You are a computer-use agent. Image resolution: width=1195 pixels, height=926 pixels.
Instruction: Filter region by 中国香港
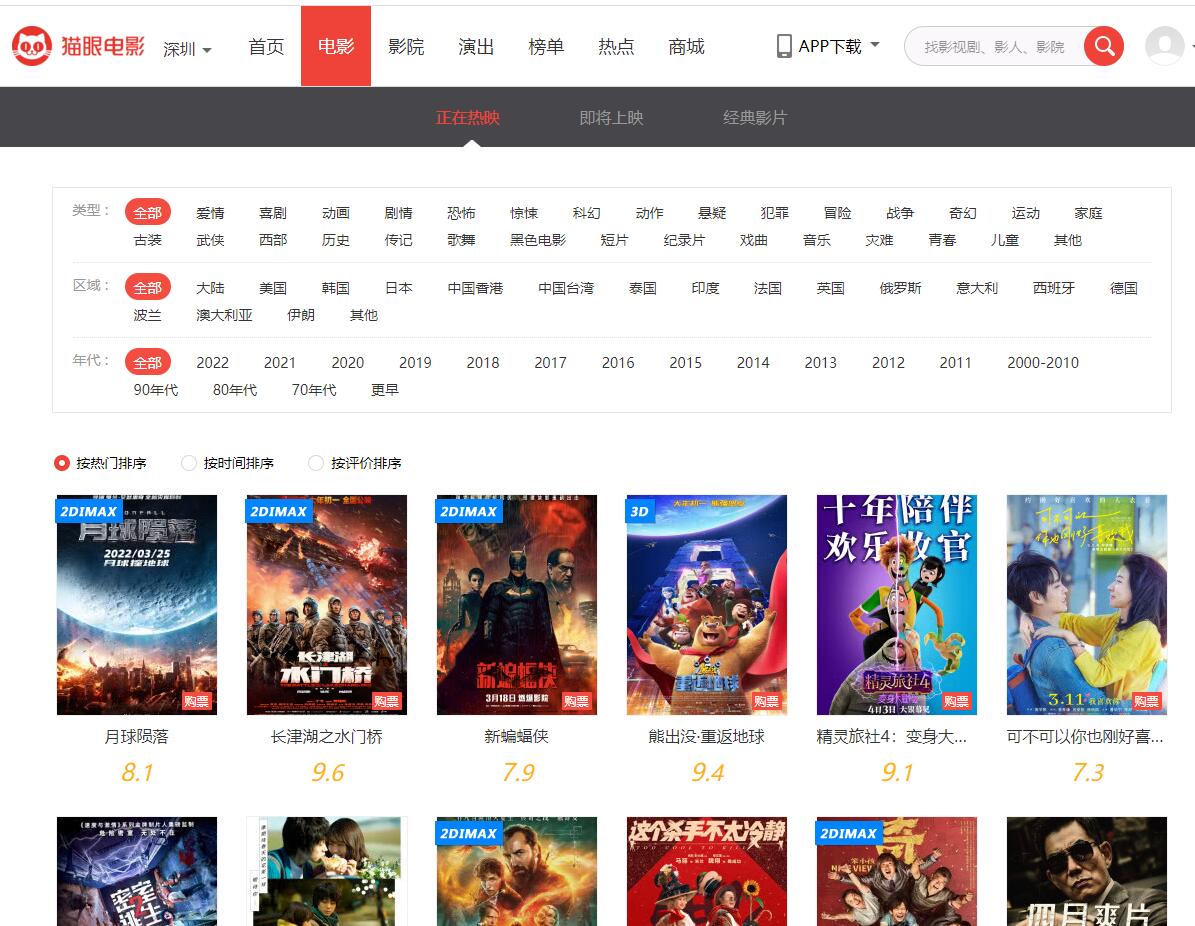476,287
